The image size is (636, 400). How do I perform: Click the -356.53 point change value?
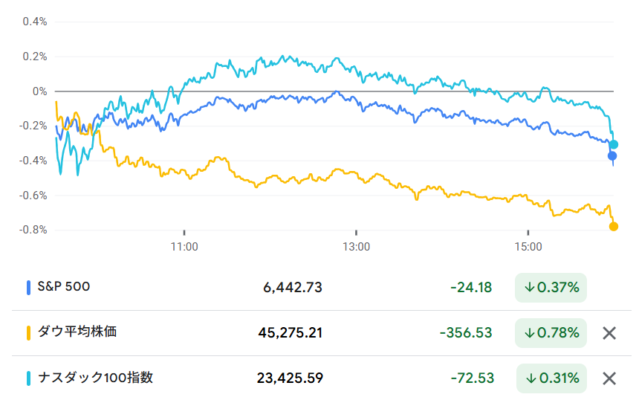pyautogui.click(x=466, y=333)
